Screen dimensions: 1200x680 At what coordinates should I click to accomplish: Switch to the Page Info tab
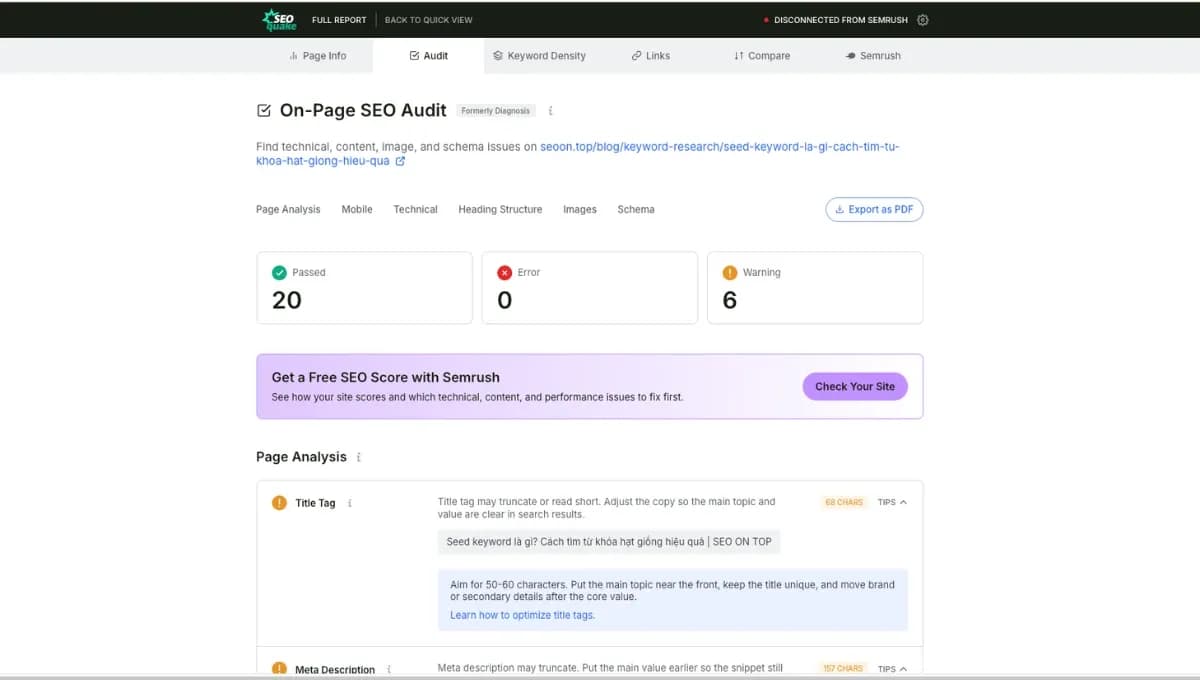[x=317, y=56]
